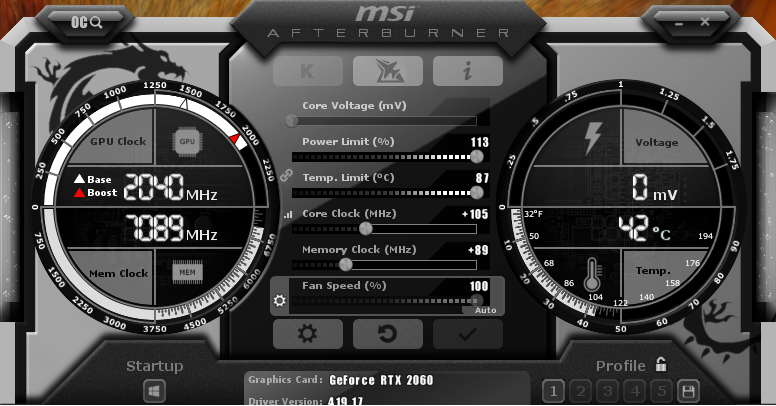Viewport: 776px width, 406px height.
Task: Click the 0 mV voltage readout
Action: point(654,188)
